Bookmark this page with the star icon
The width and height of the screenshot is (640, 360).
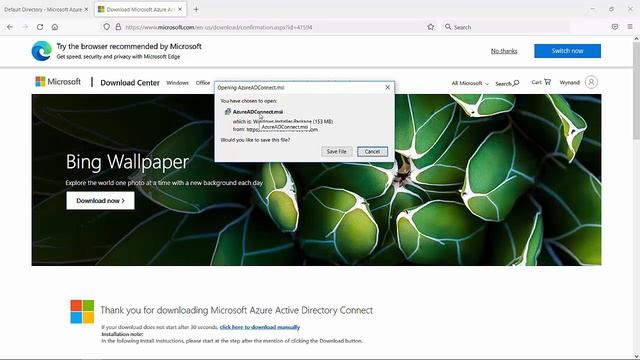point(430,27)
